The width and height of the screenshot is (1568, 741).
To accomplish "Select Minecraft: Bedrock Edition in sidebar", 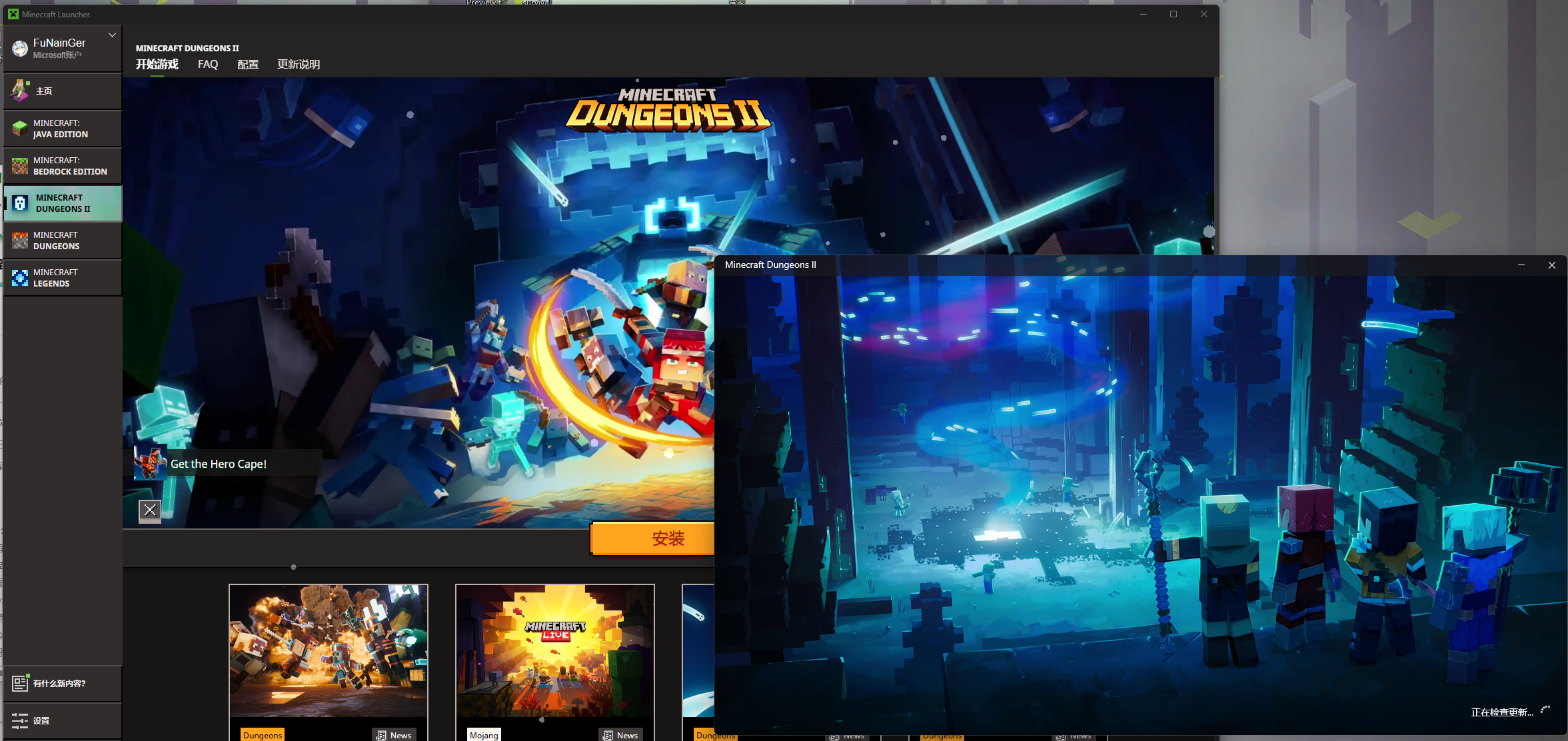I will tap(63, 166).
